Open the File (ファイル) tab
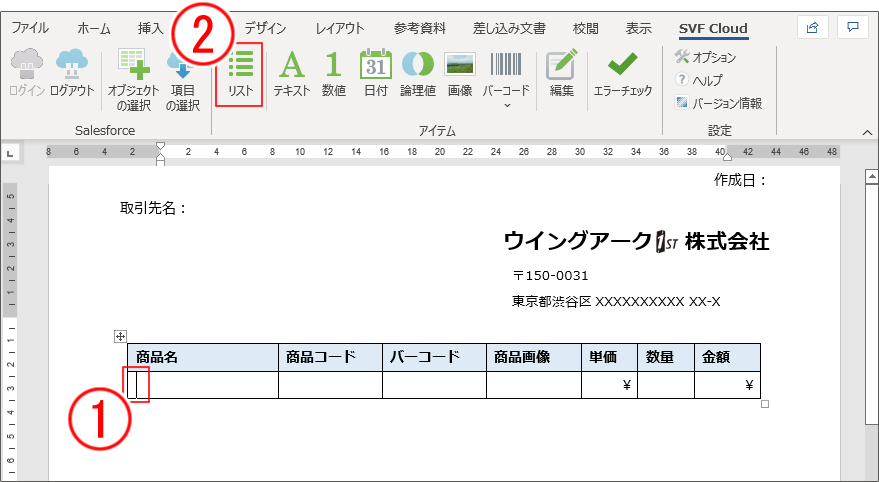 click(x=30, y=28)
